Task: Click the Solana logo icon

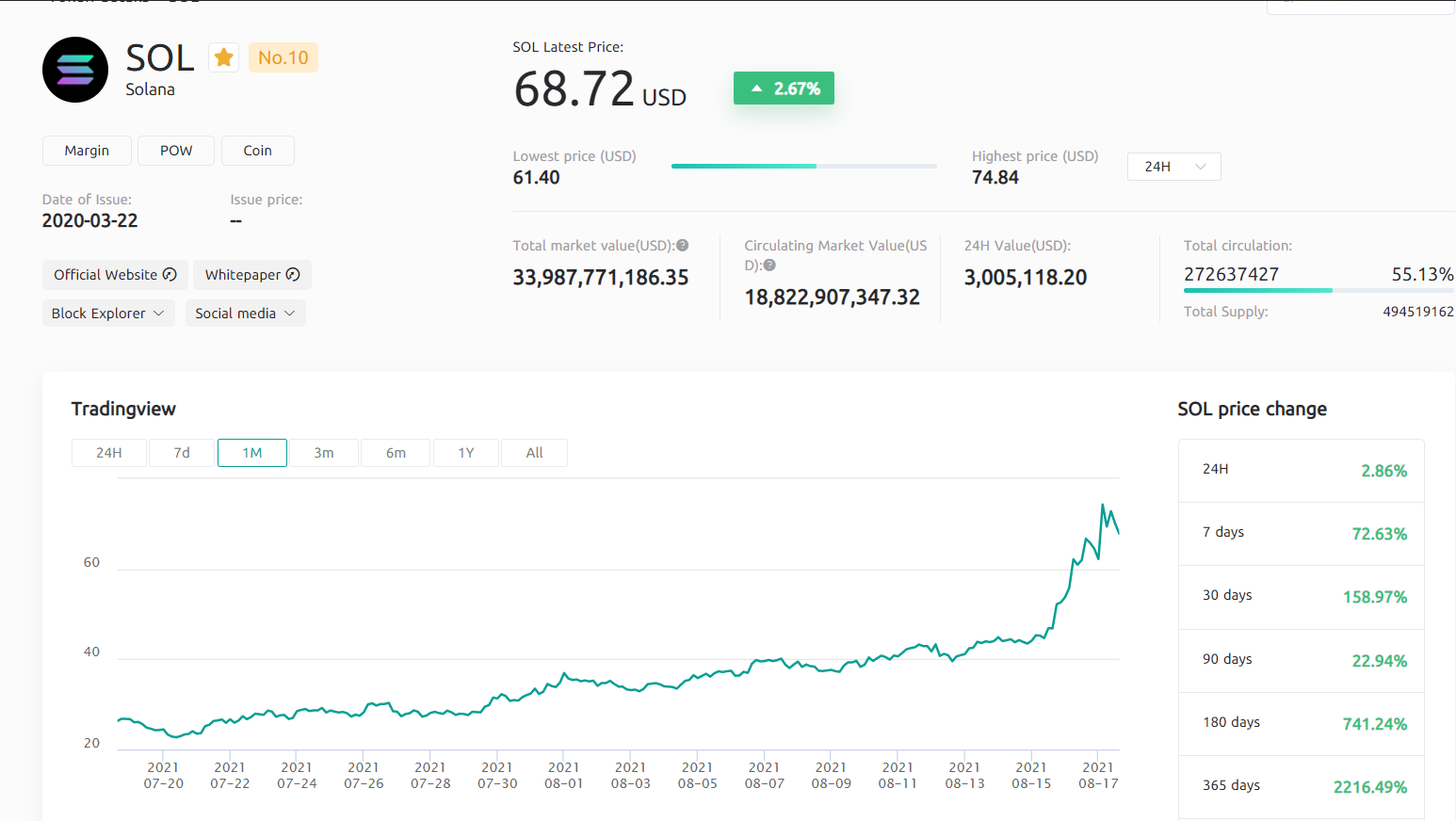Action: coord(75,70)
